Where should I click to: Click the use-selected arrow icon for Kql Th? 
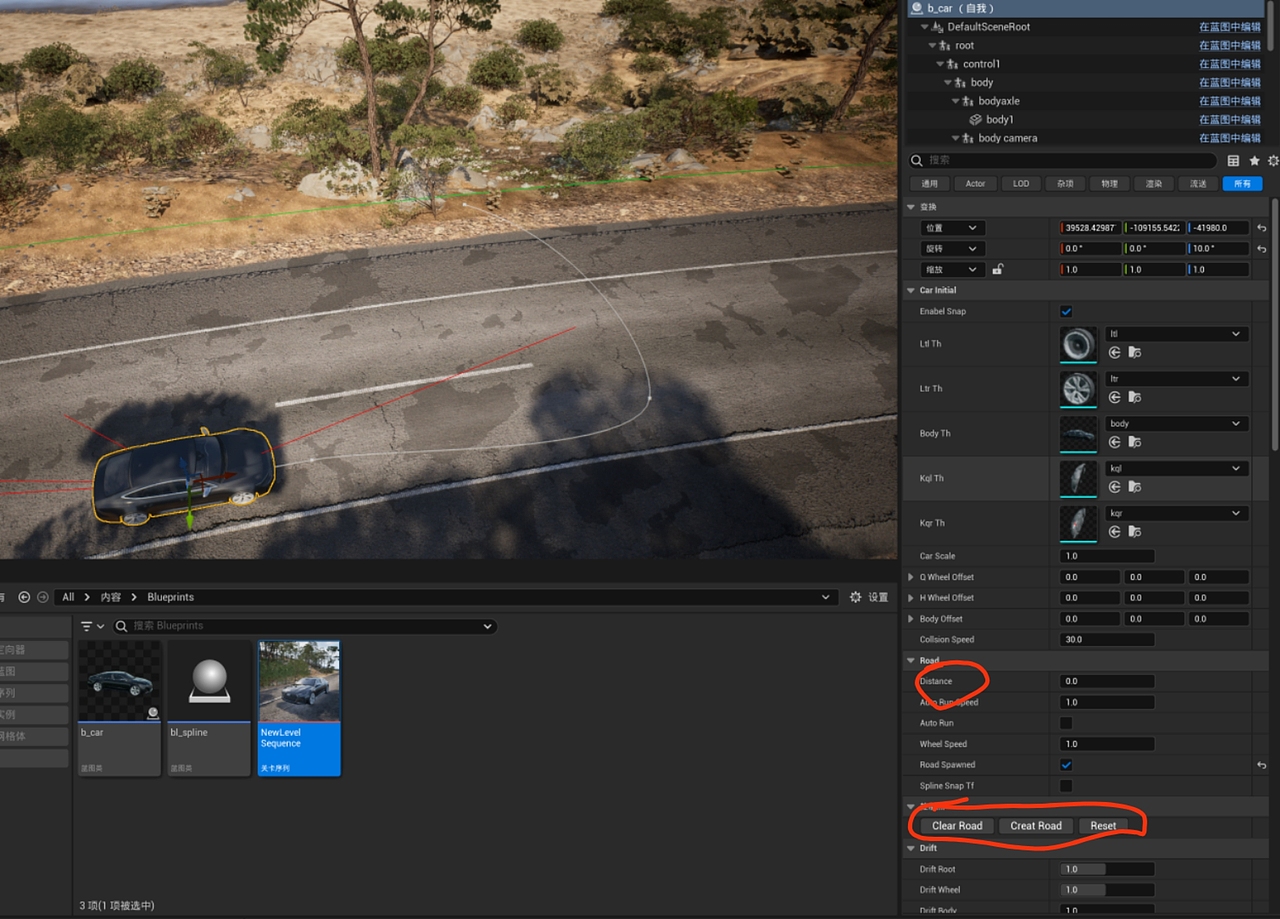[x=1115, y=487]
